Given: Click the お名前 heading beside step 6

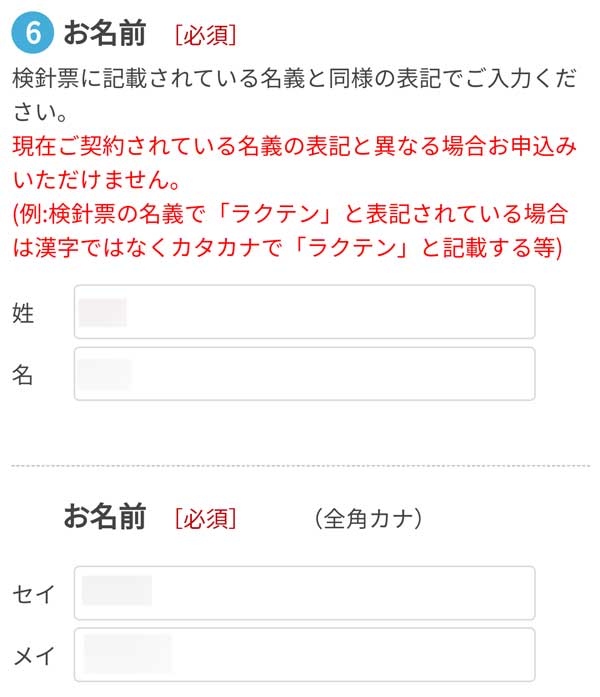Looking at the screenshot, I should coord(105,34).
